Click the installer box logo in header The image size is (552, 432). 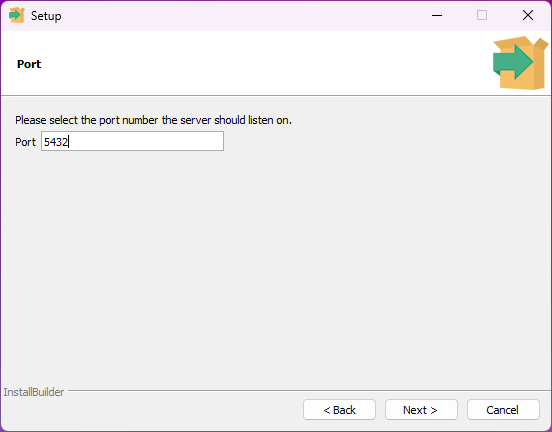(520, 63)
